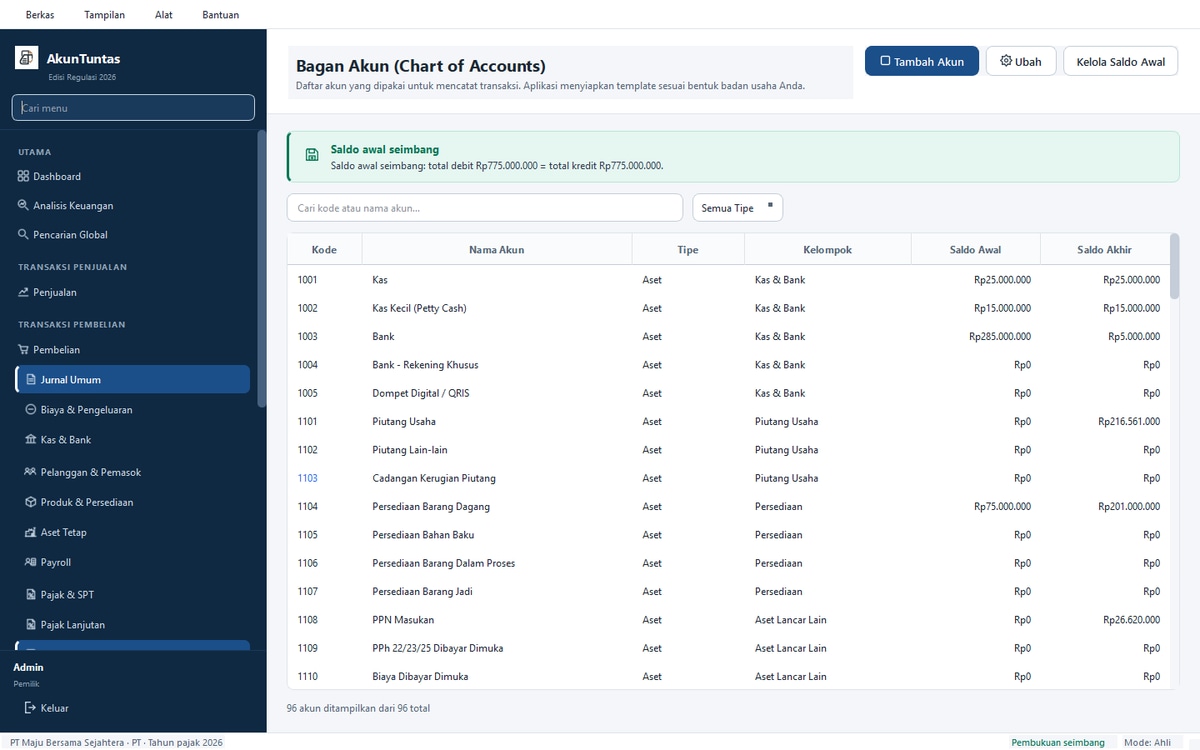Select the Kas Kecil (Petty Cash) row
1200x750 pixels.
[x=728, y=308]
